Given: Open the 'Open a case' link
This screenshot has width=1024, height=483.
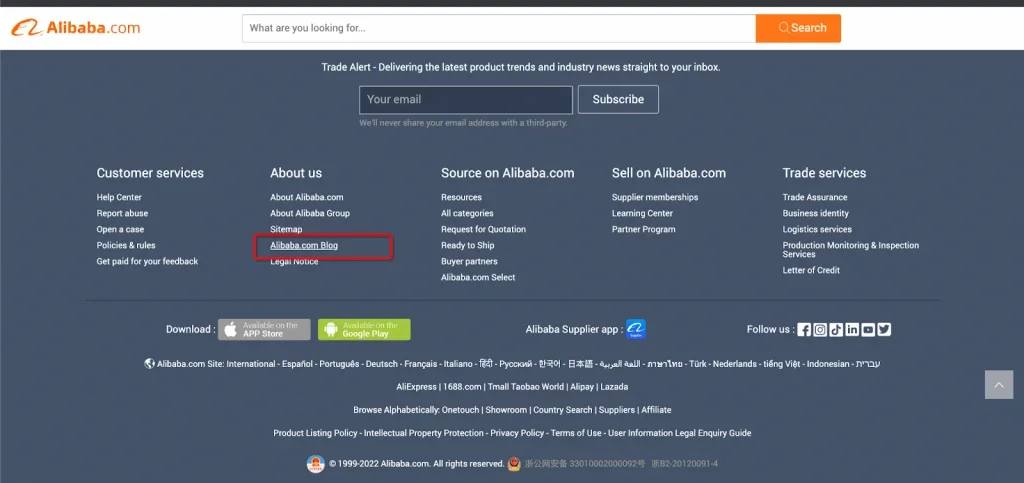Looking at the screenshot, I should [120, 229].
